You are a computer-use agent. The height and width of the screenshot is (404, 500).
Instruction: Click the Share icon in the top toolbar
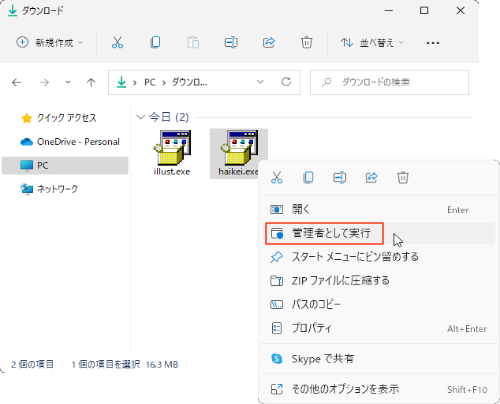269,42
